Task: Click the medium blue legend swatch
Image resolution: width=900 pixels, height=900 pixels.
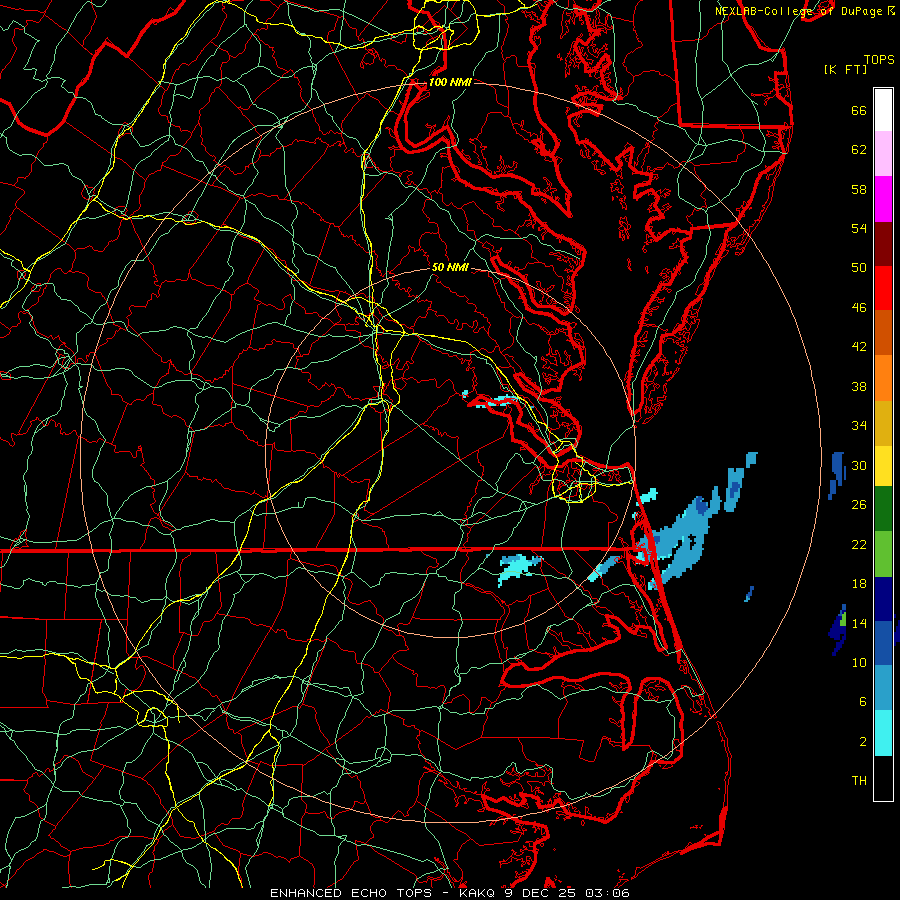Action: 883,643
